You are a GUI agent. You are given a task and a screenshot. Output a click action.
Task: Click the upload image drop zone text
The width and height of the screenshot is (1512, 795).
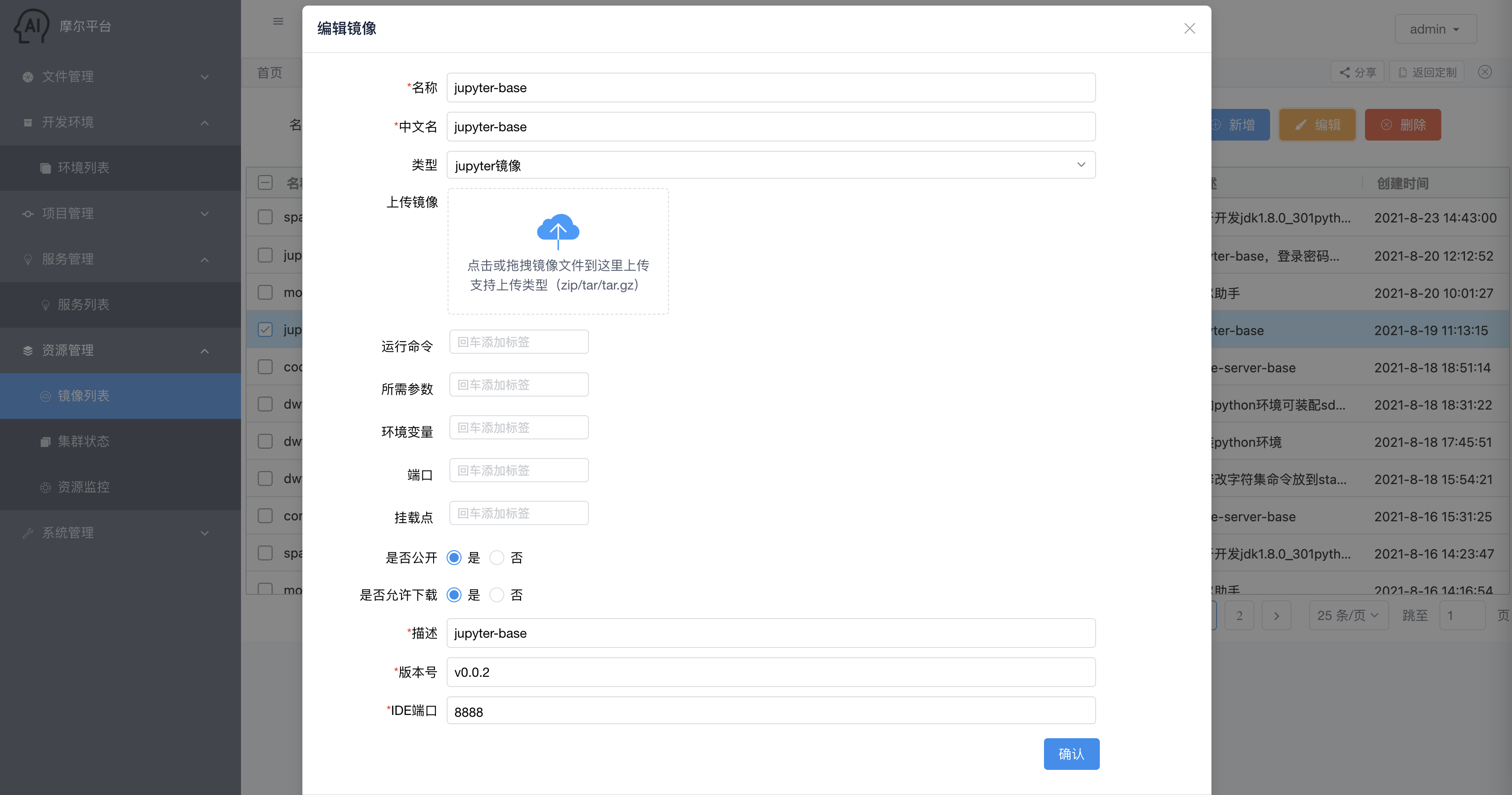[x=558, y=276]
